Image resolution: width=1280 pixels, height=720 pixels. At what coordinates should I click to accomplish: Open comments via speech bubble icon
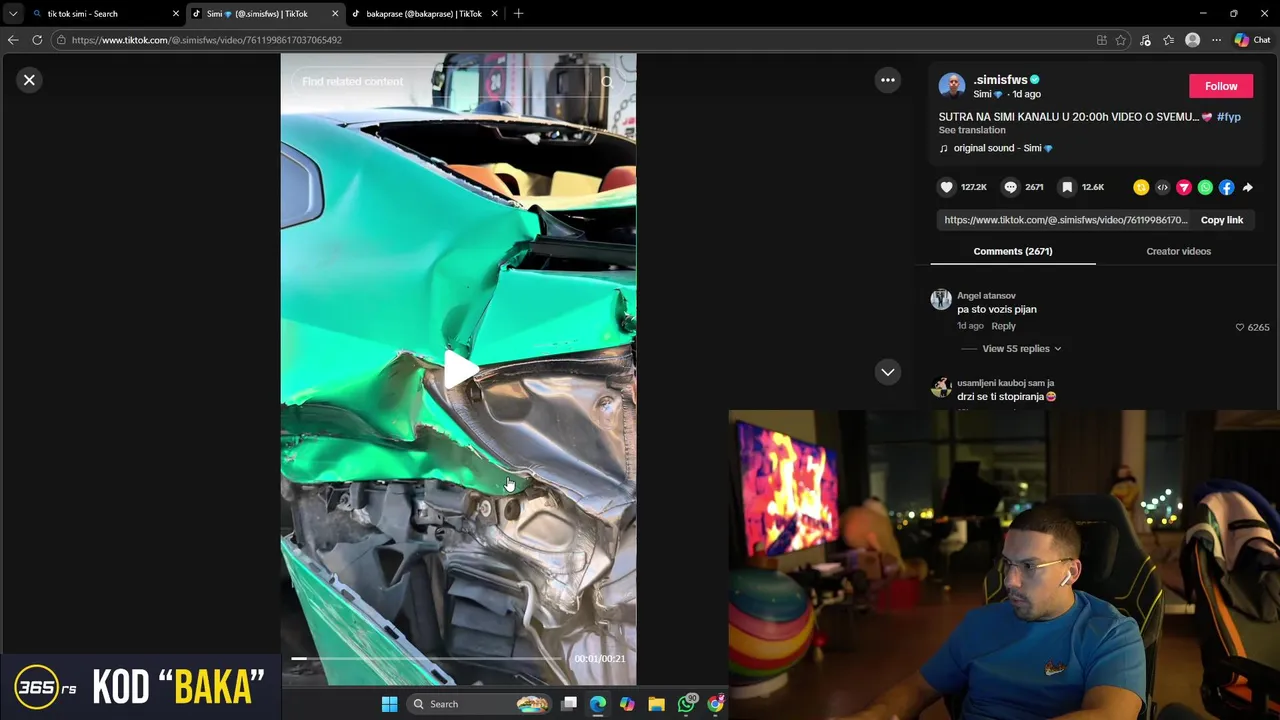[1010, 187]
